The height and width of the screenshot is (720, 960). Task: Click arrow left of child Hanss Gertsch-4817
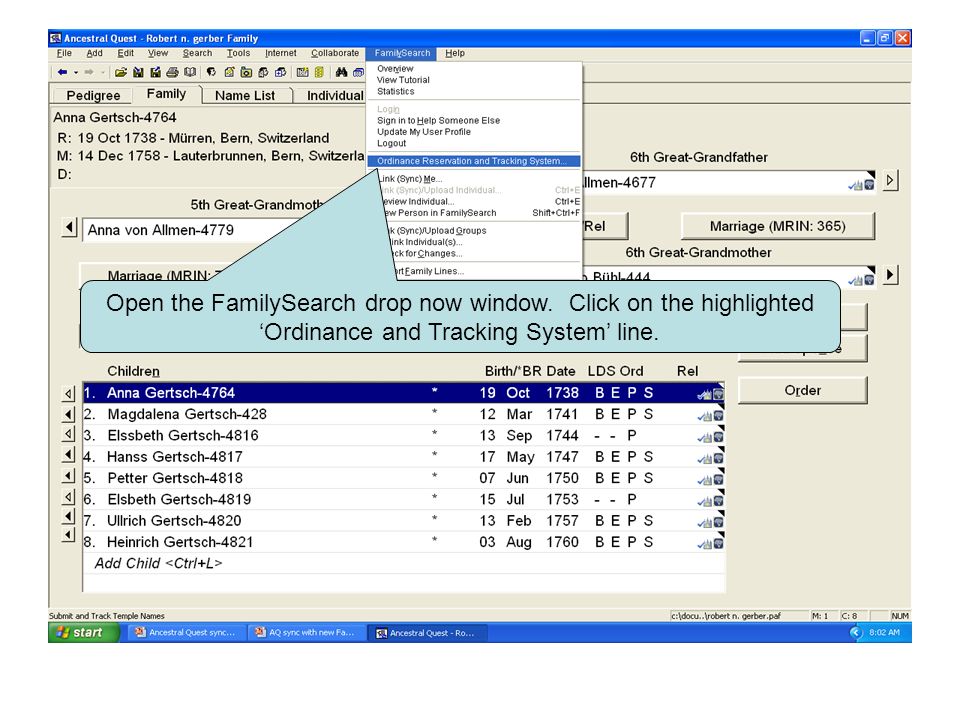tap(69, 455)
